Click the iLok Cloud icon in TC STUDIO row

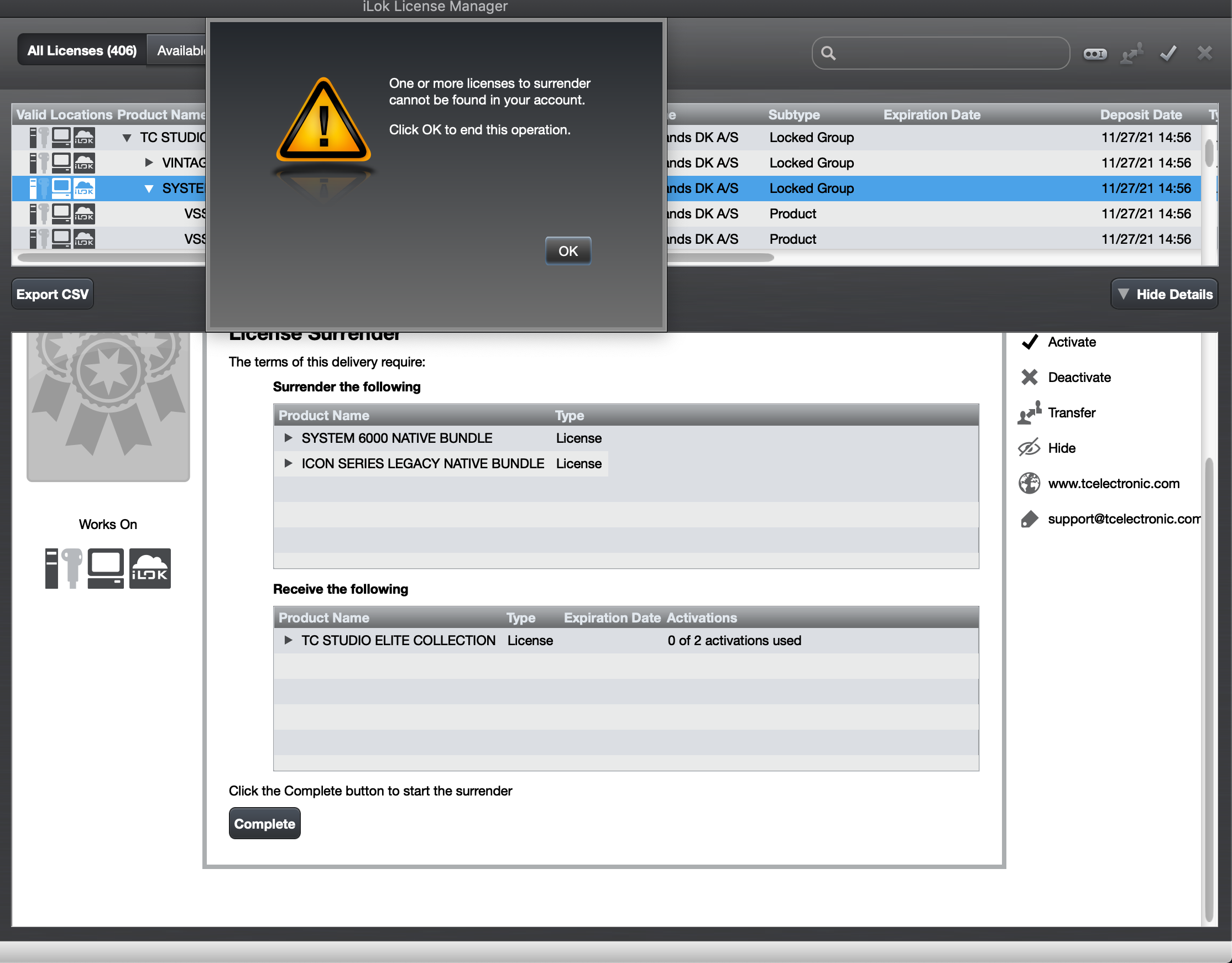click(84, 138)
